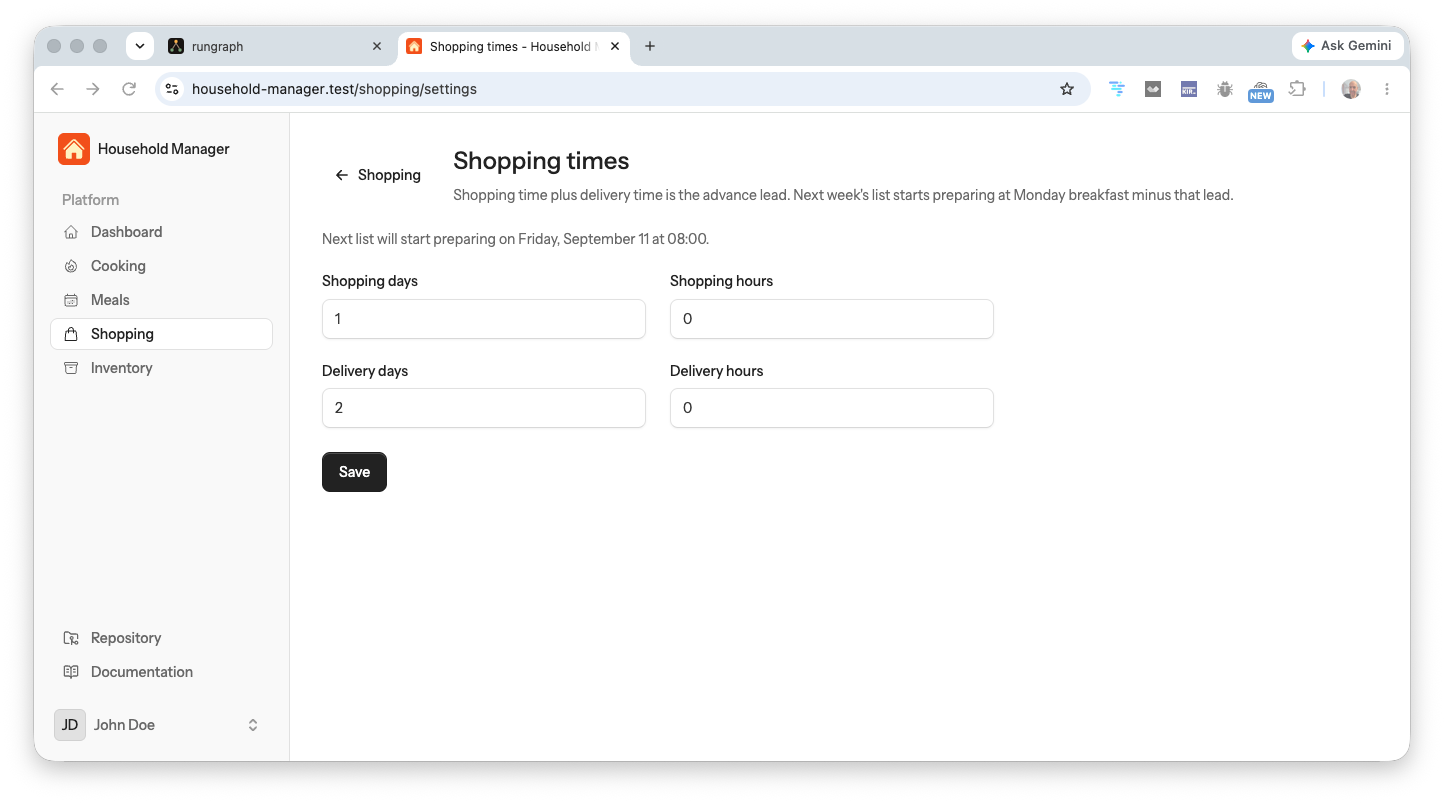Go forward in browser history
The width and height of the screenshot is (1444, 803).
point(93,89)
